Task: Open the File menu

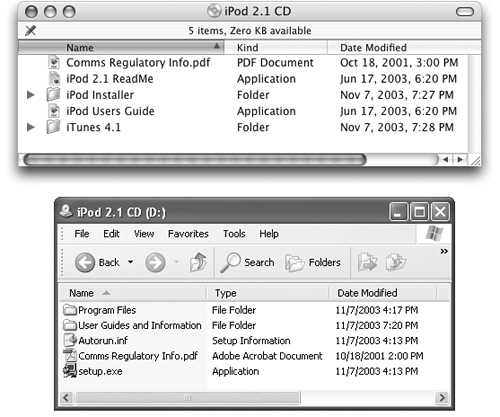Action: tap(82, 234)
